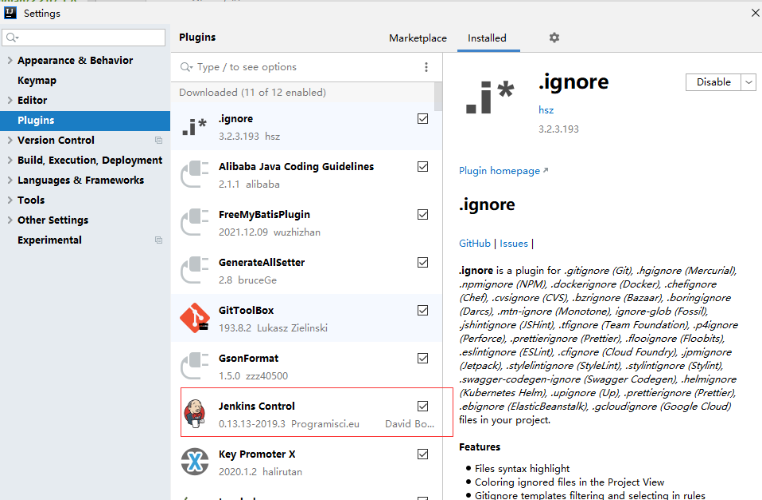Click the FreeMyBatisPlugin placeholder icon
The width and height of the screenshot is (762, 500).
(194, 222)
